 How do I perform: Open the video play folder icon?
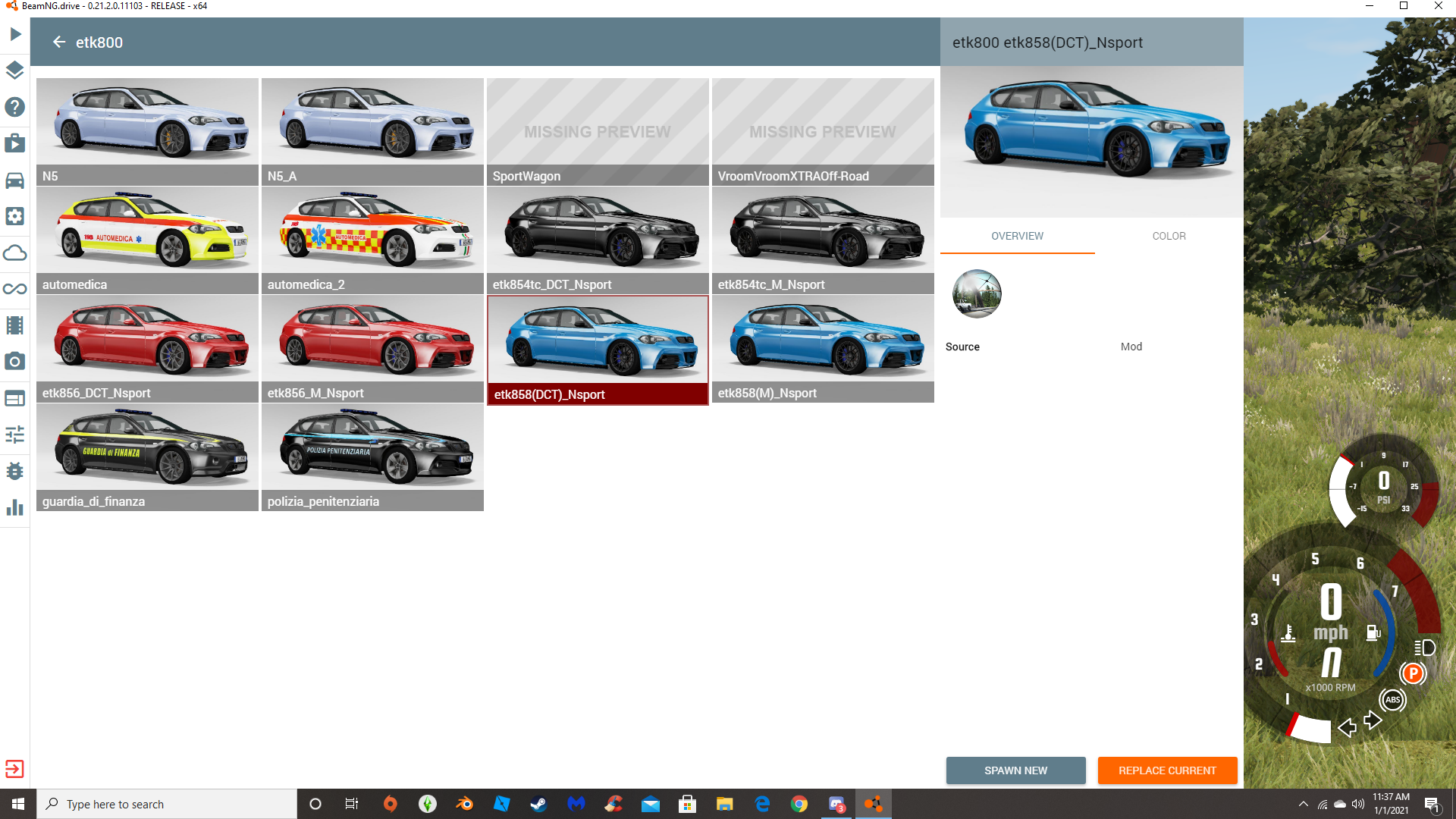point(15,143)
